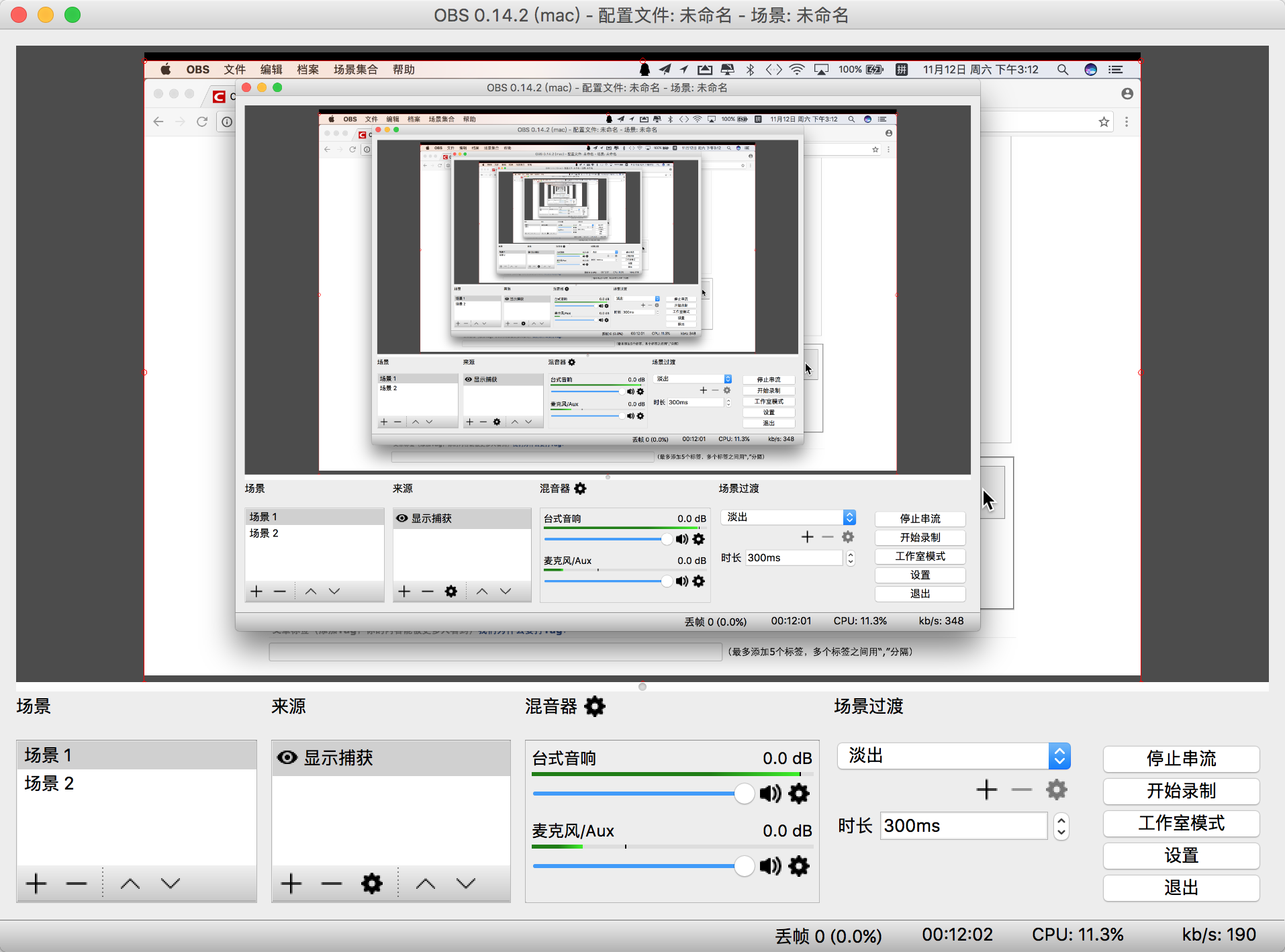Screen dimensions: 1285x952
Task: Remove selected source with minus icon
Action: click(x=332, y=884)
